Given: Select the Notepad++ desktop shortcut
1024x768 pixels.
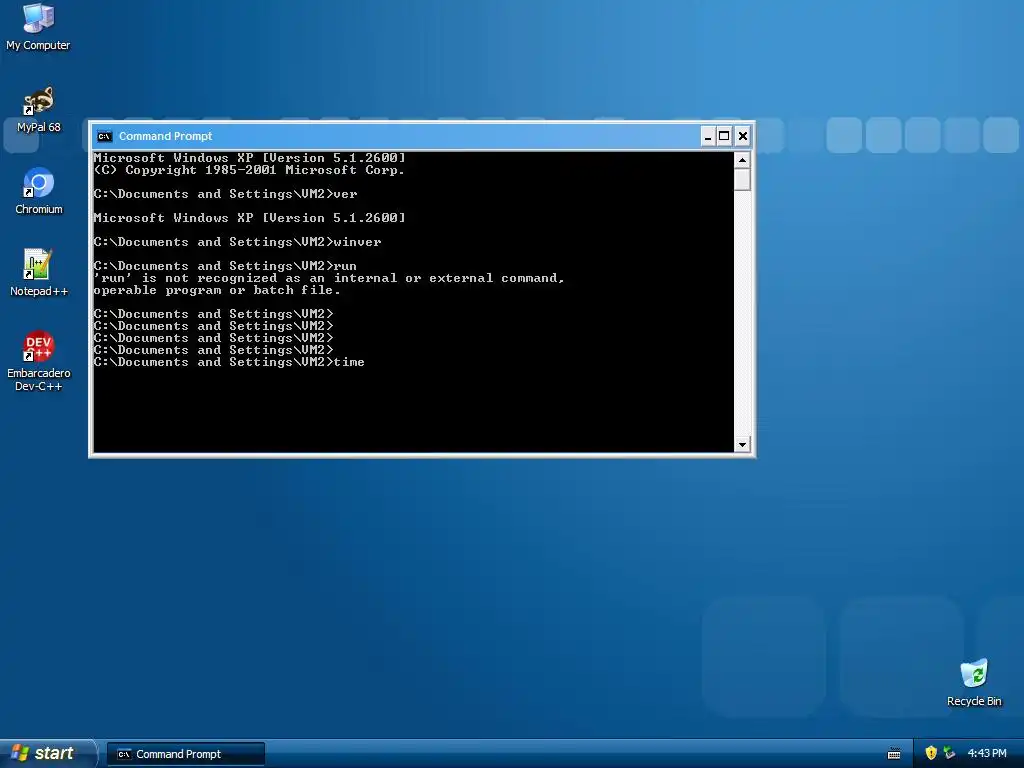Looking at the screenshot, I should 39,273.
